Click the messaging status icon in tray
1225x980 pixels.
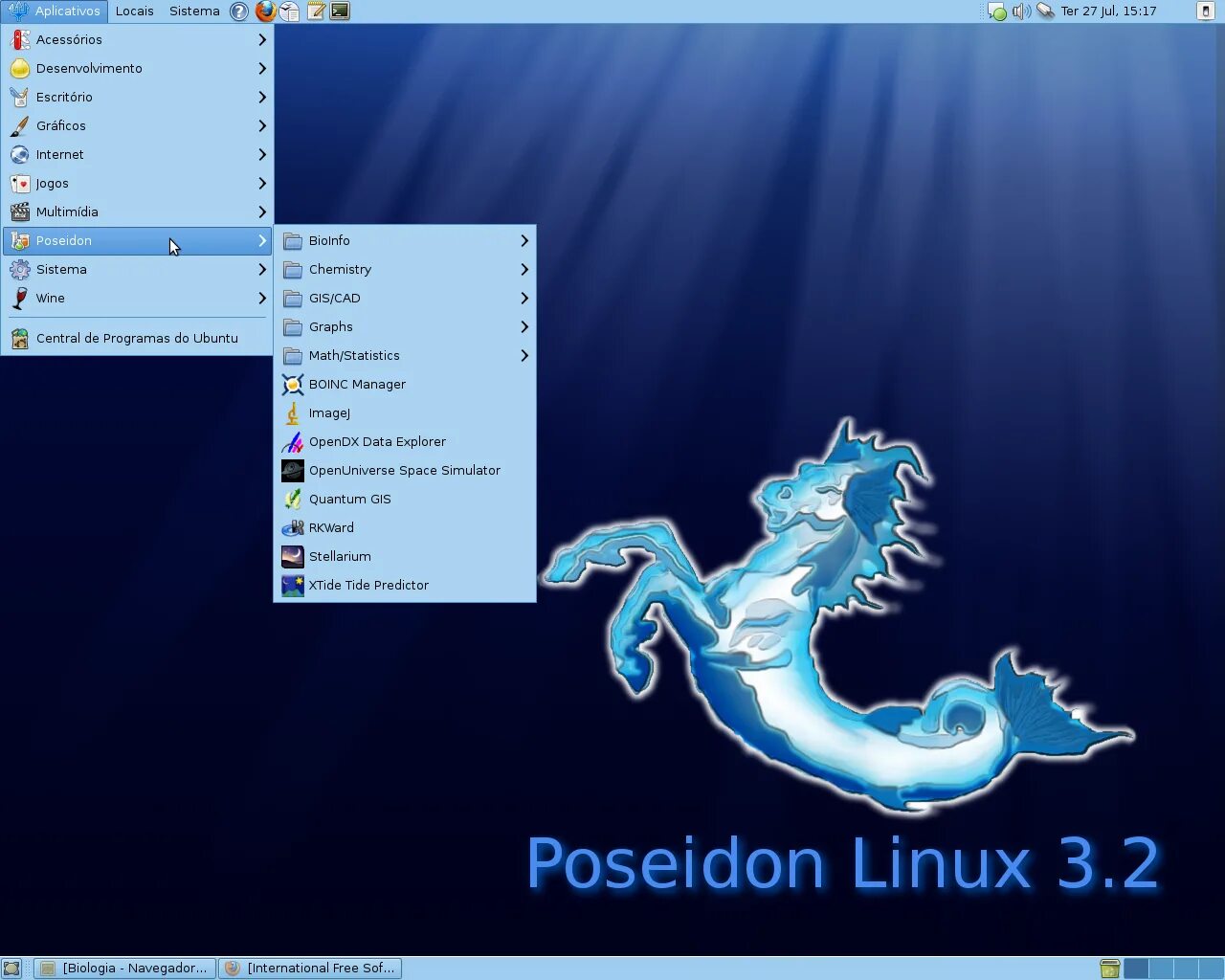coord(997,11)
